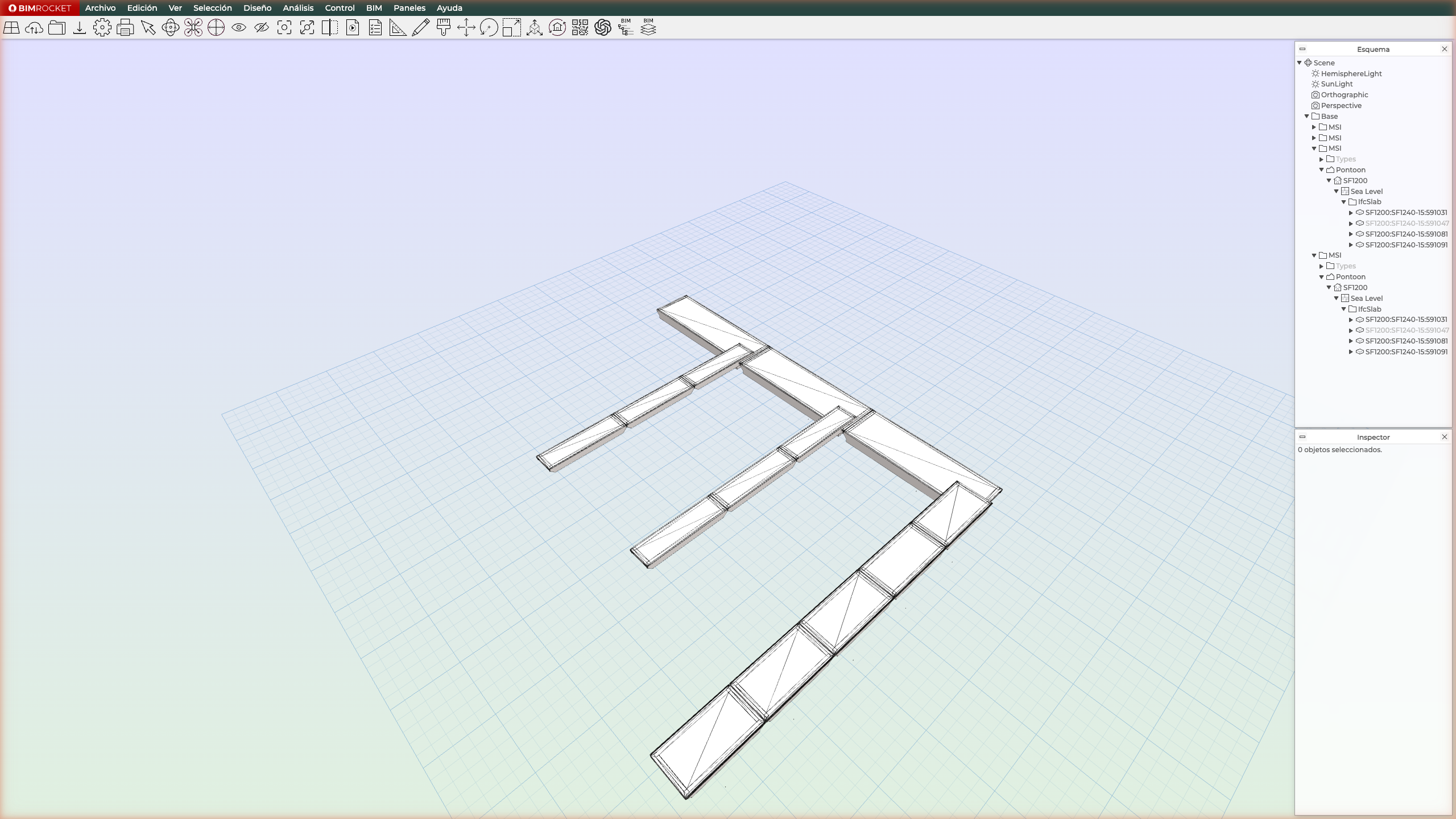Activate the drone fly tool
The height and width of the screenshot is (819, 1456).
tap(193, 27)
